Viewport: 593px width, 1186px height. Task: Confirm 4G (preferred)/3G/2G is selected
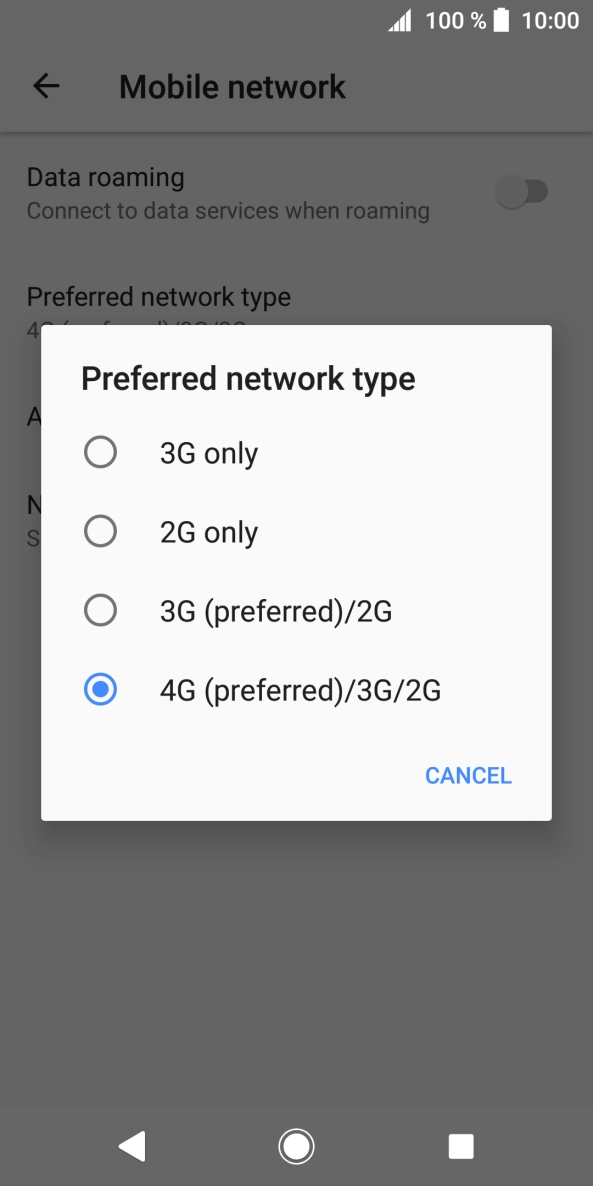[100, 689]
